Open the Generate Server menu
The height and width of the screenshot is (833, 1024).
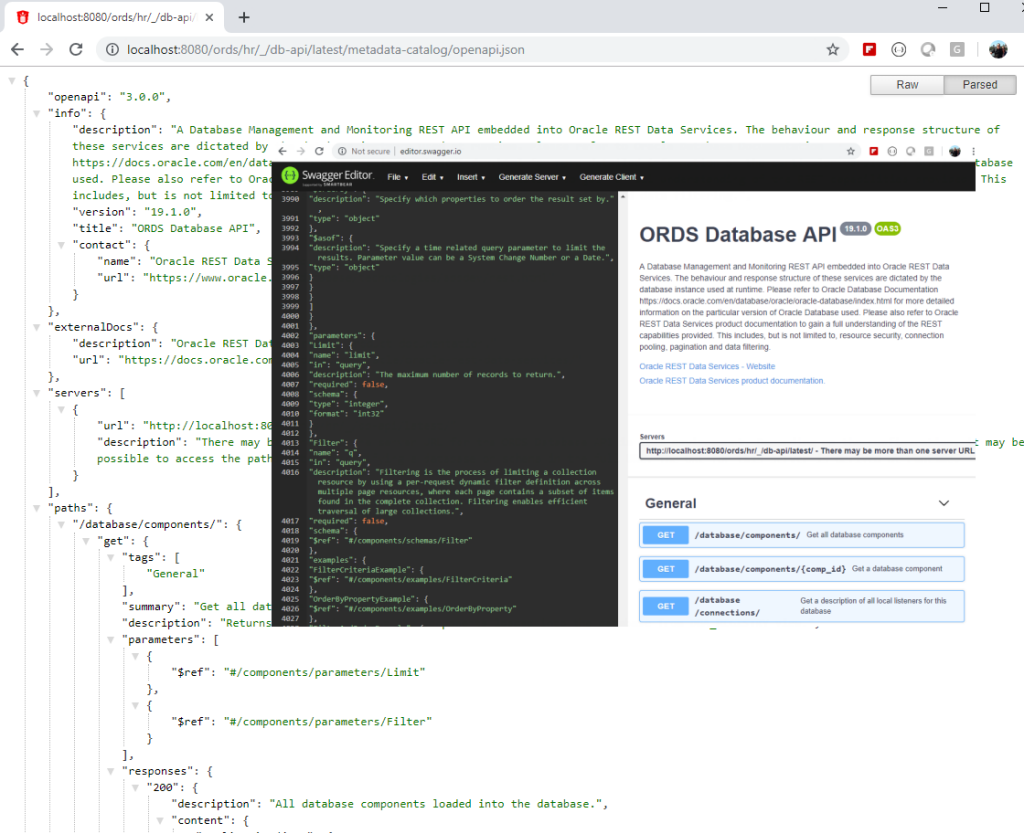coord(532,177)
